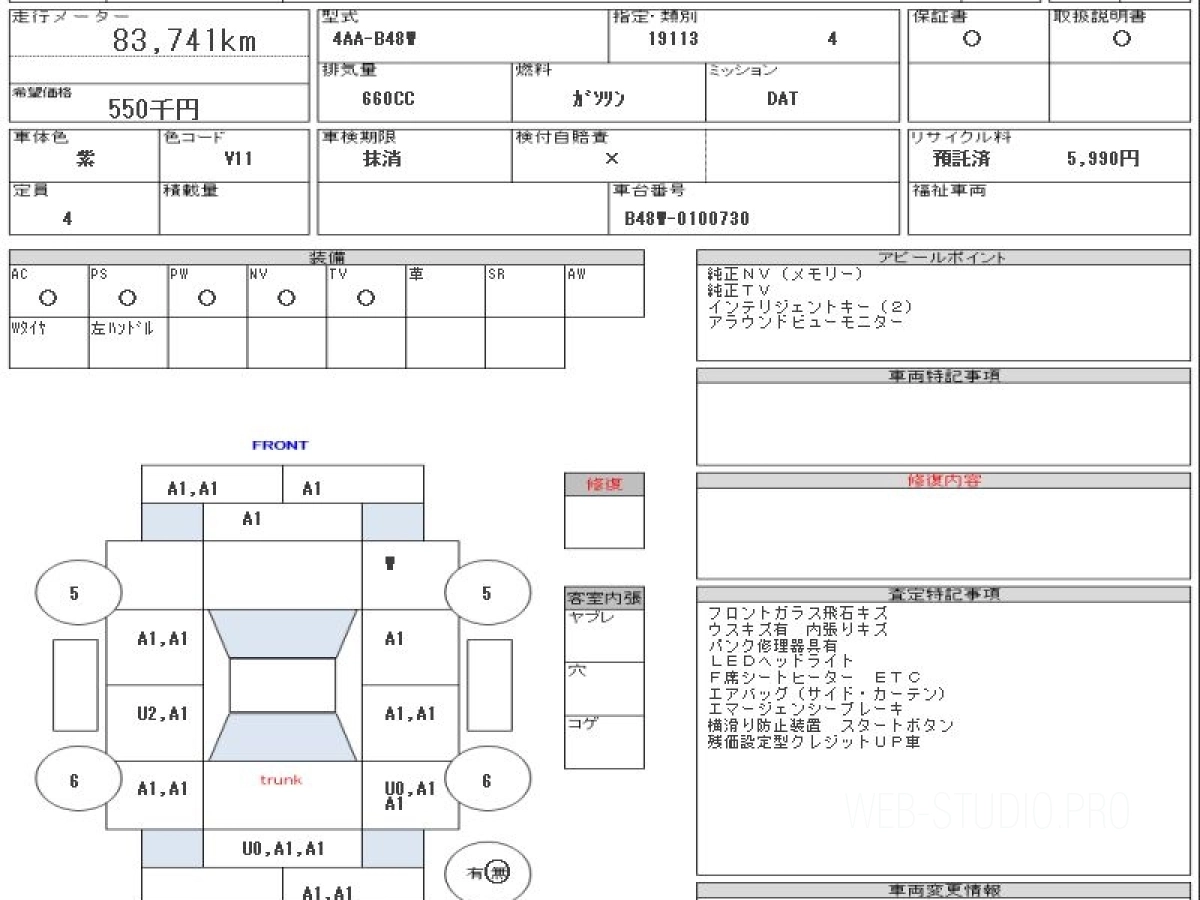Select note エマージェンシーブレーキ
This screenshot has height=900, width=1200.
point(805,709)
